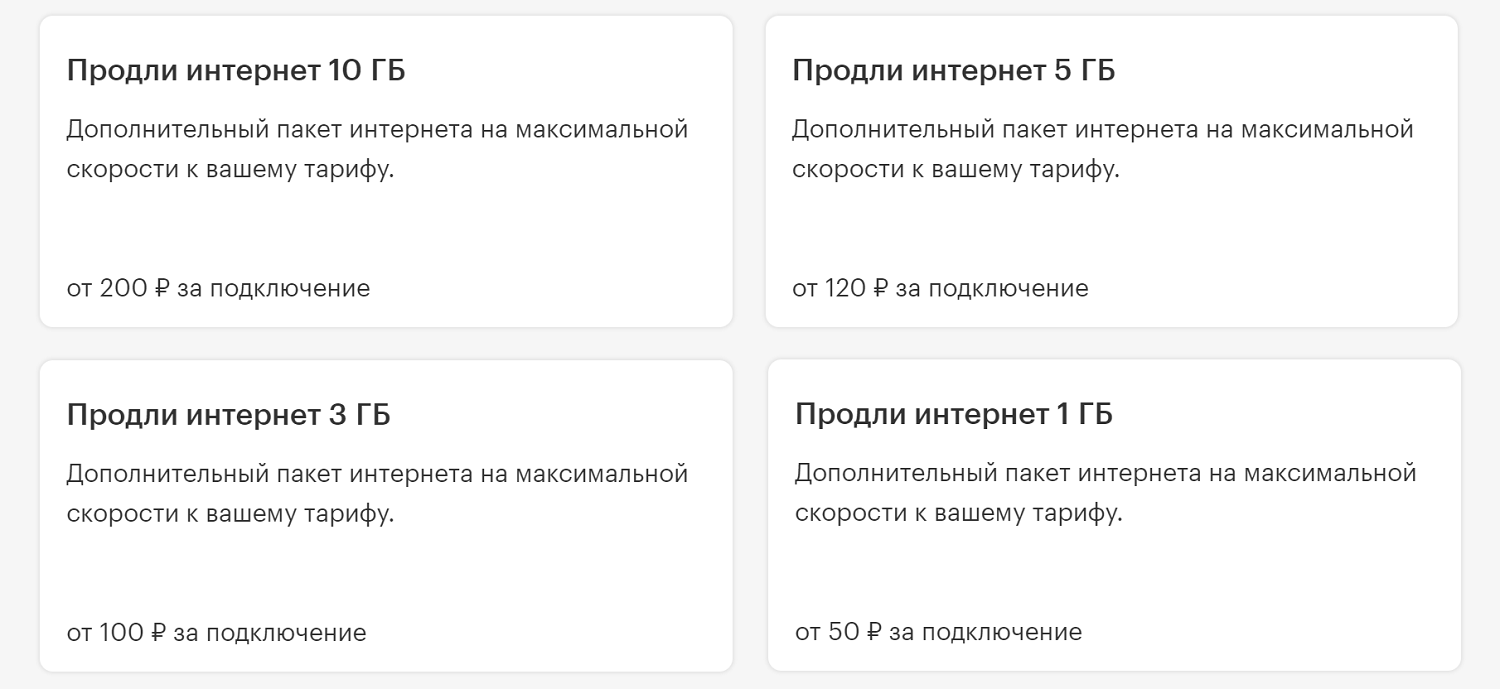The width and height of the screenshot is (1500, 689).
Task: Click the ruble sign in the 120 ₽ price
Action: 881,289
